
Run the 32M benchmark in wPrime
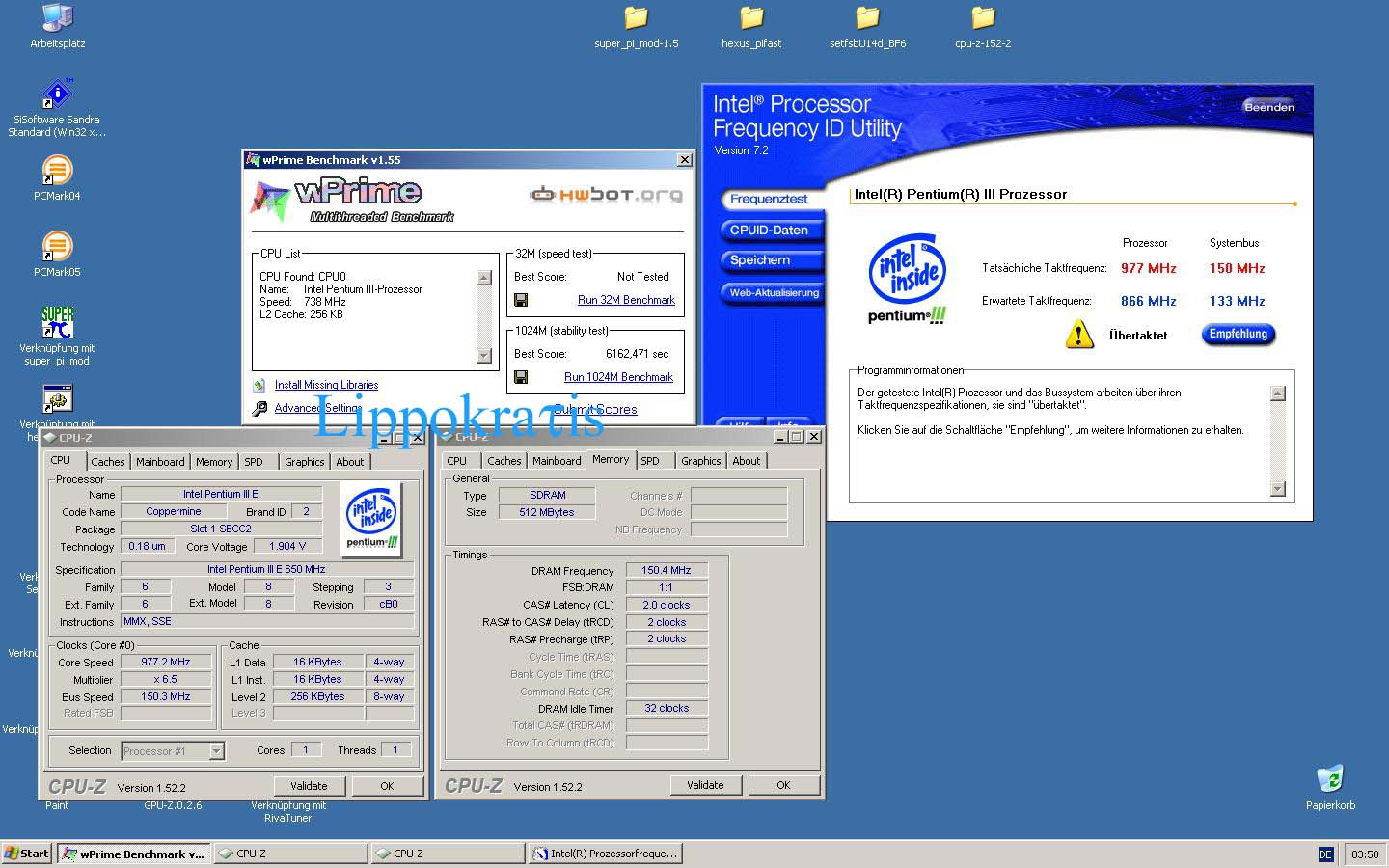(626, 300)
